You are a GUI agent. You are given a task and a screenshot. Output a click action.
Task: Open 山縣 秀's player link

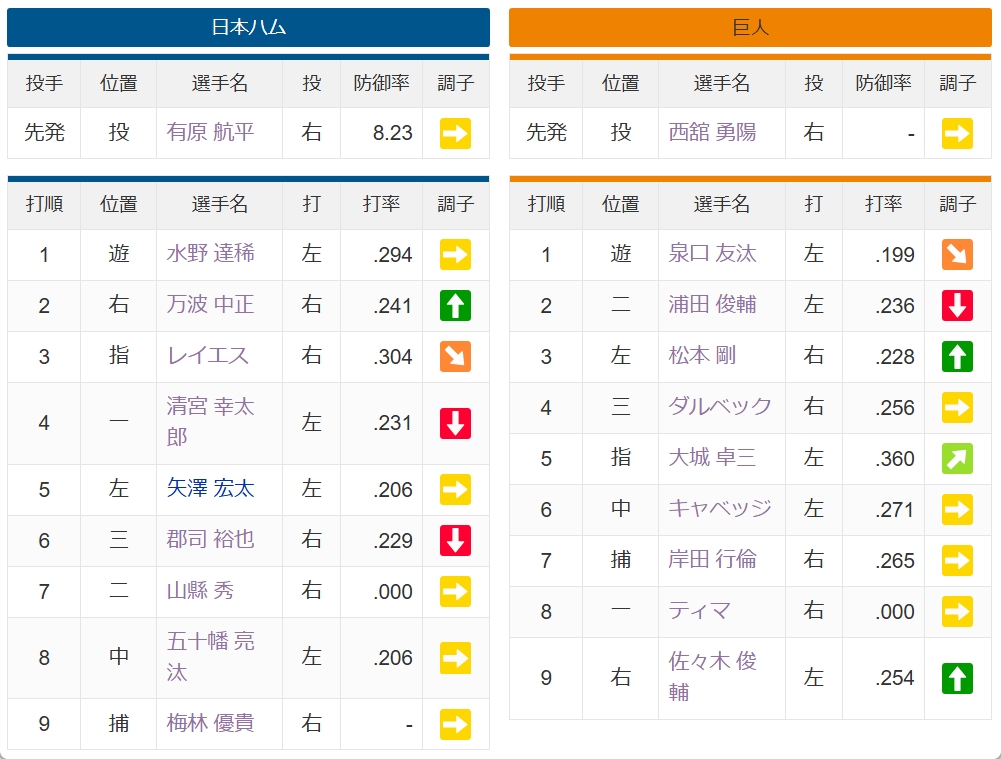(x=200, y=590)
